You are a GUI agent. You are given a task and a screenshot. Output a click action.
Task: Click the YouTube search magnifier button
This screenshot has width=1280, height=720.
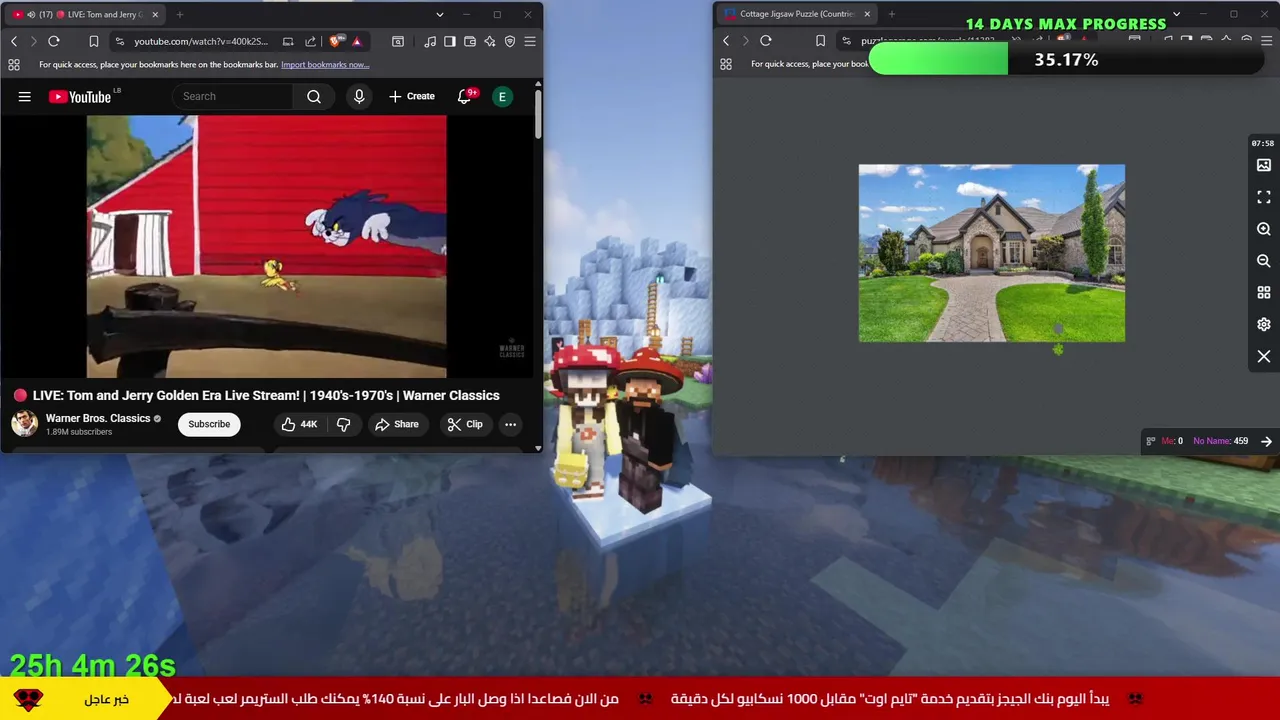click(x=314, y=97)
